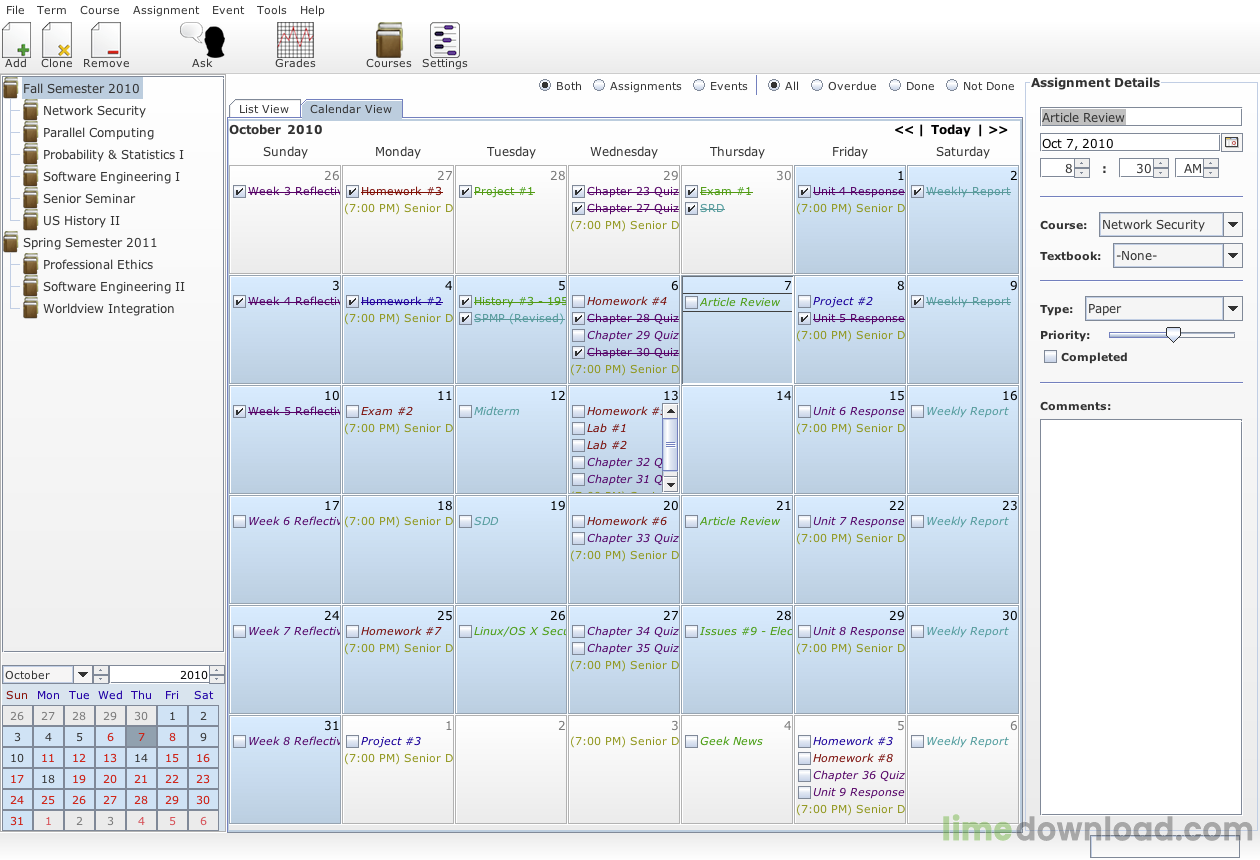Open the Course dropdown showing Network Security

point(1232,225)
